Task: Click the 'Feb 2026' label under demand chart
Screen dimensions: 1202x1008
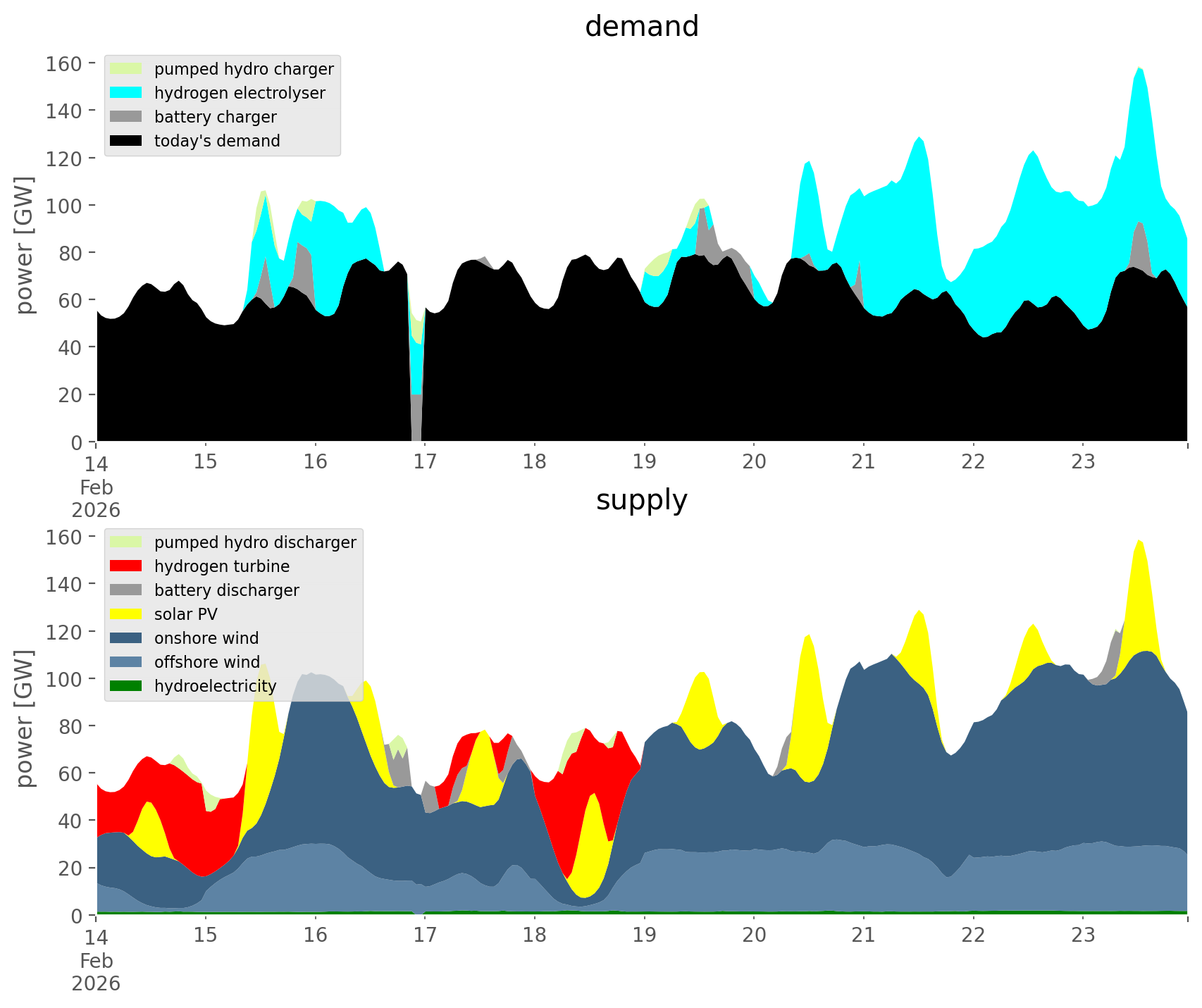Action: point(96,499)
